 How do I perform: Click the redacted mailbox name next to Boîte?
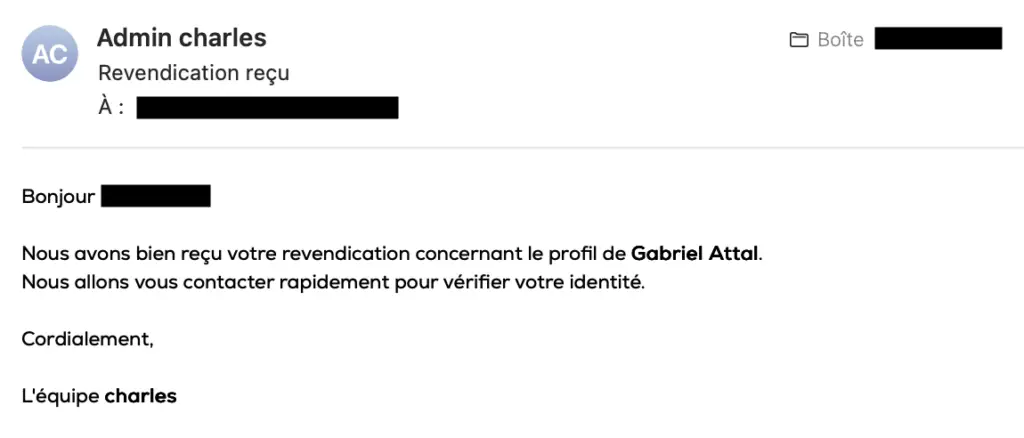[x=938, y=39]
